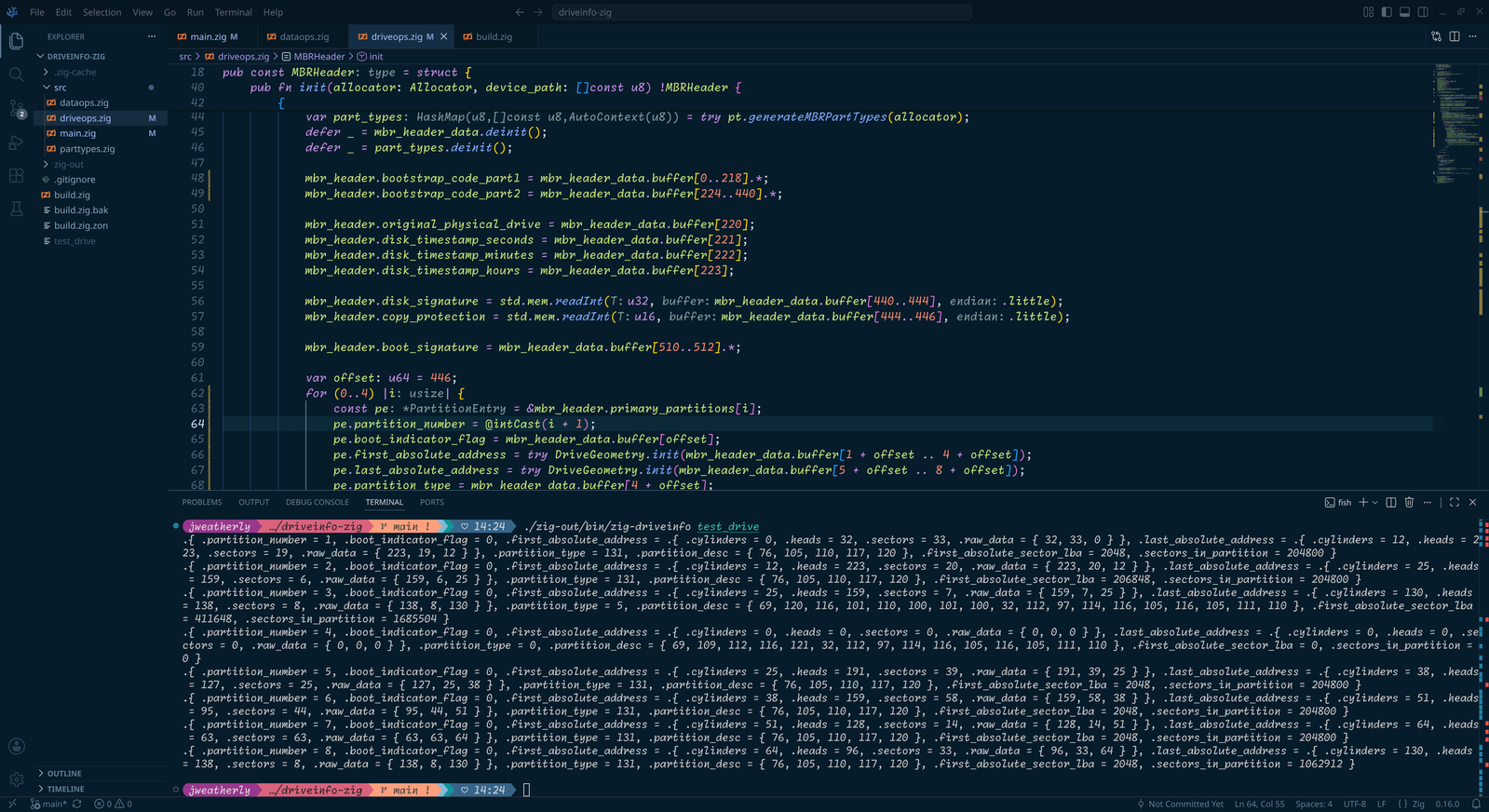Open the command center search box

(x=762, y=12)
